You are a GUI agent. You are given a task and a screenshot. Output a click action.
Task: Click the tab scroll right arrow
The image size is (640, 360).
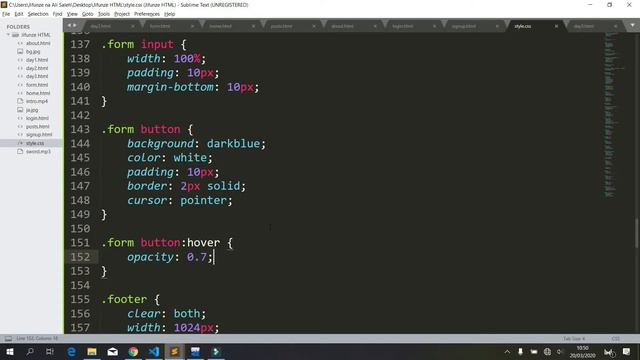click(75, 25)
